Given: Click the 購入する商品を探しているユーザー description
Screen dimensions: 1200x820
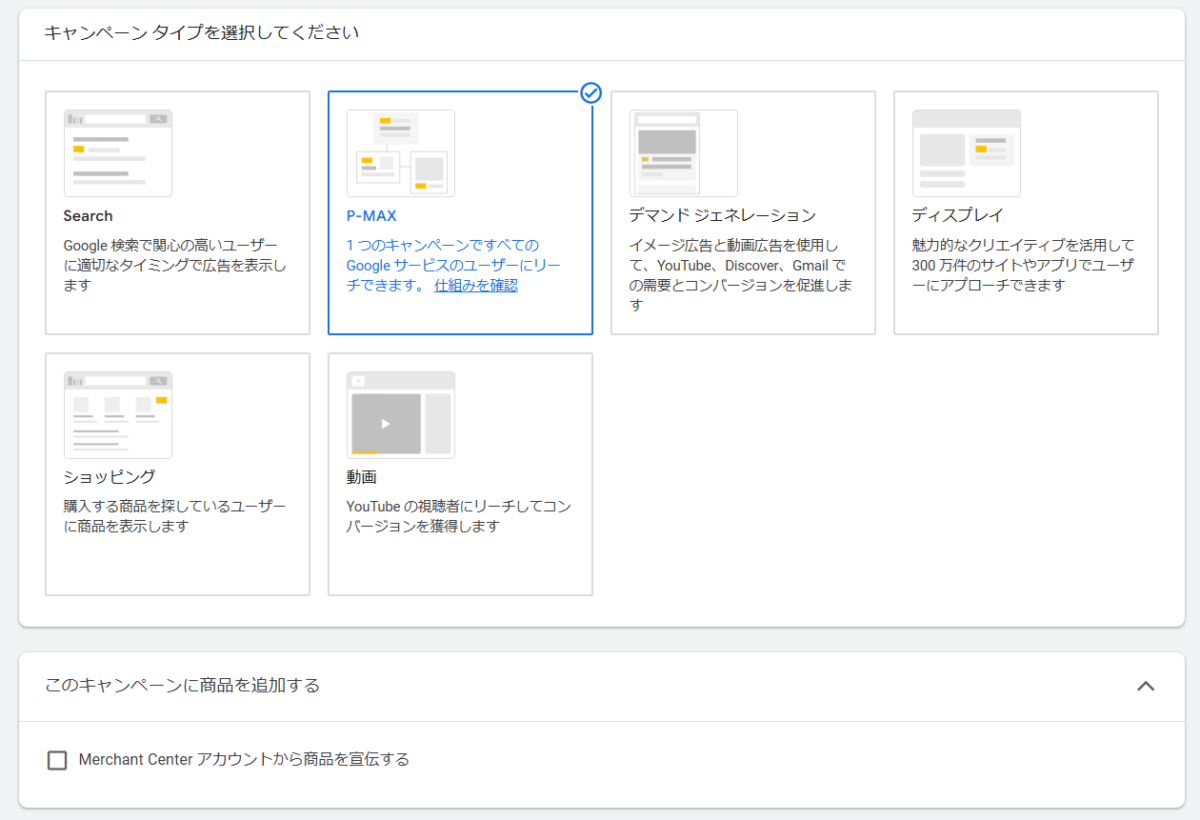Looking at the screenshot, I should [175, 517].
